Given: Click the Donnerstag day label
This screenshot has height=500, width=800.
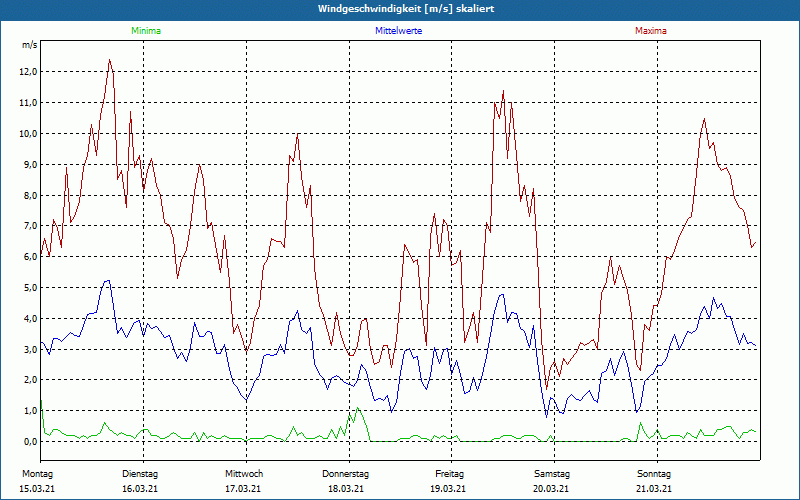Looking at the screenshot, I should click(x=345, y=474).
